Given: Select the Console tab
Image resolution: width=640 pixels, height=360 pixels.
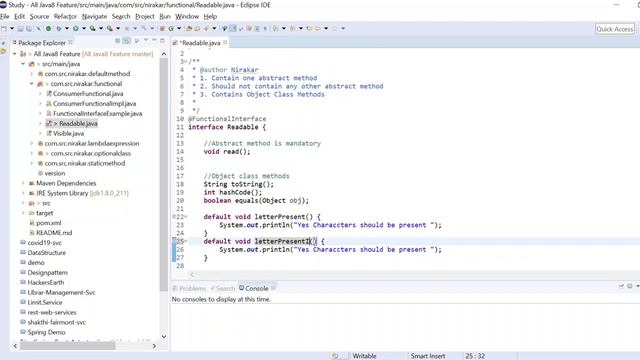Looking at the screenshot, I should (257, 288).
